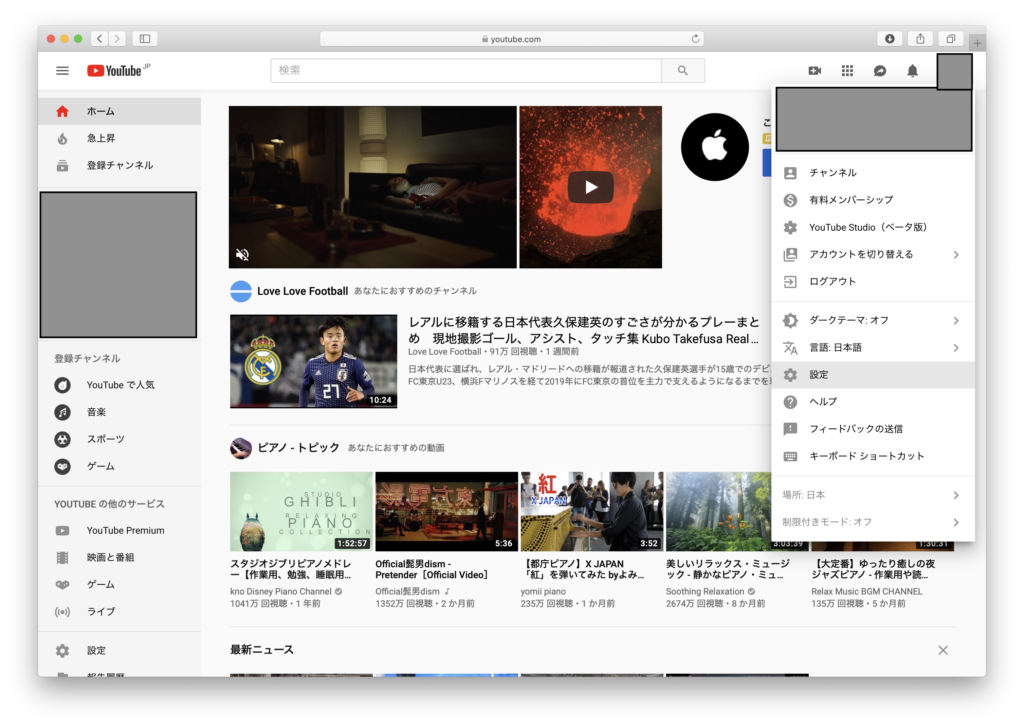Click the Safari show tabs icon

pos(951,39)
